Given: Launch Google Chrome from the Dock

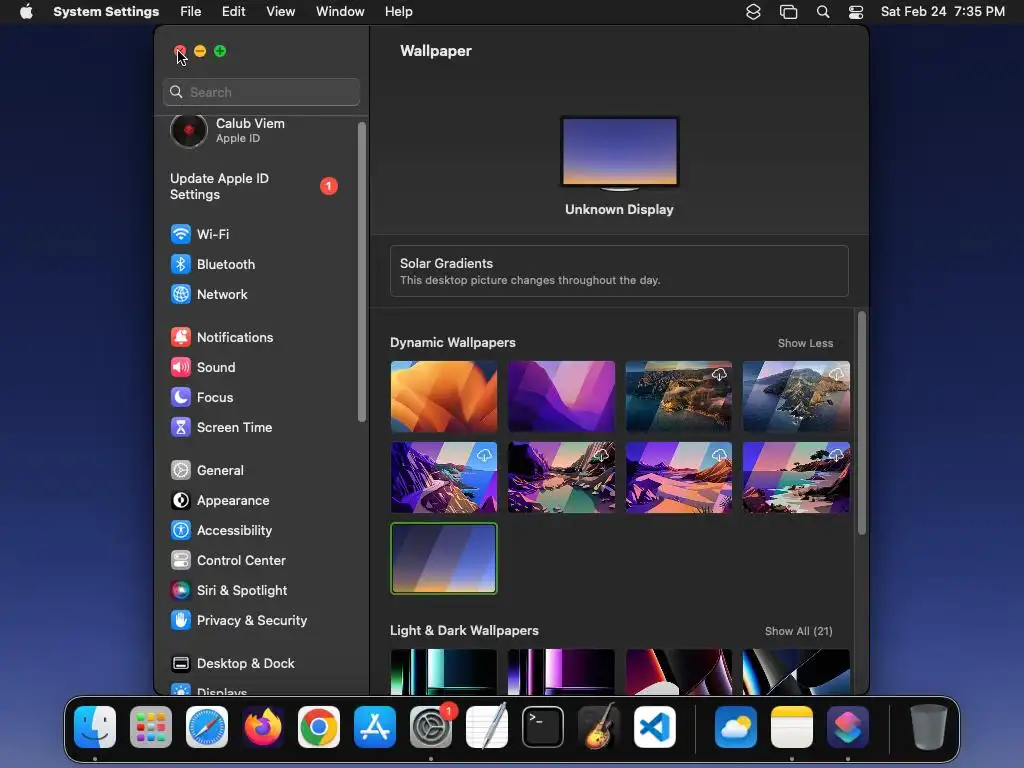Looking at the screenshot, I should tap(319, 727).
